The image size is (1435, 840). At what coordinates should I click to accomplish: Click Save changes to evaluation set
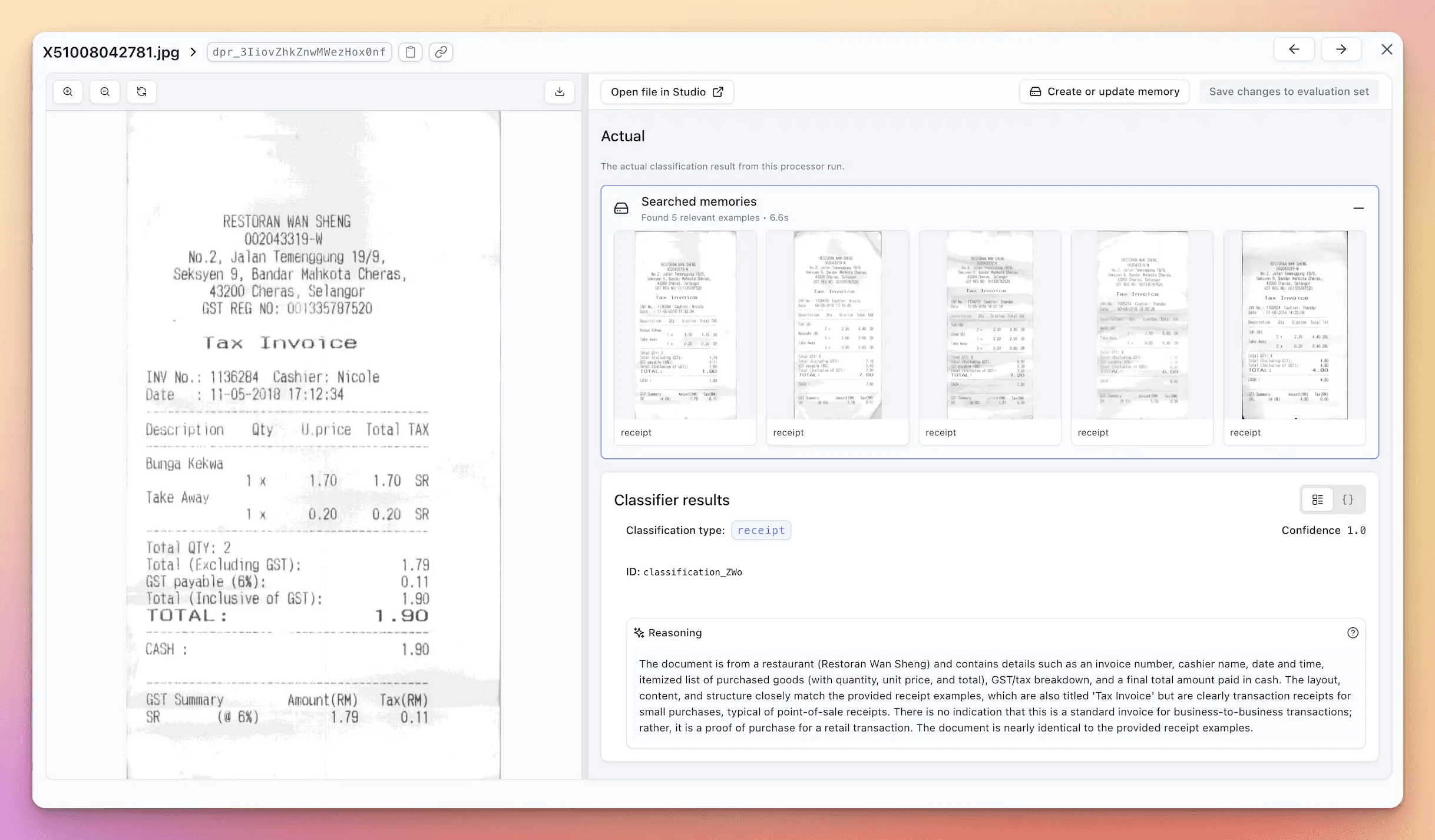coord(1289,92)
